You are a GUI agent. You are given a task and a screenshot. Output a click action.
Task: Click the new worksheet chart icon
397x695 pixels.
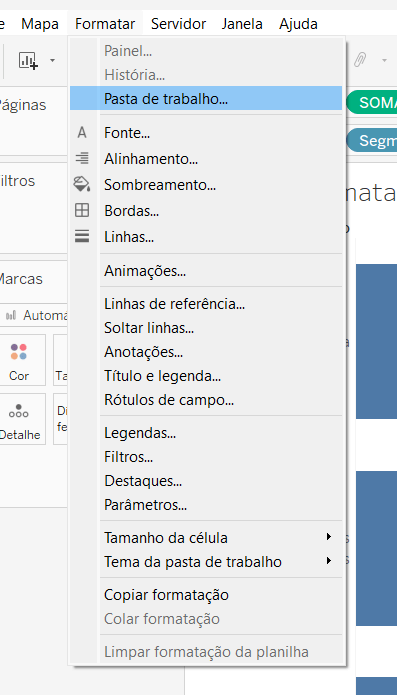[28, 60]
